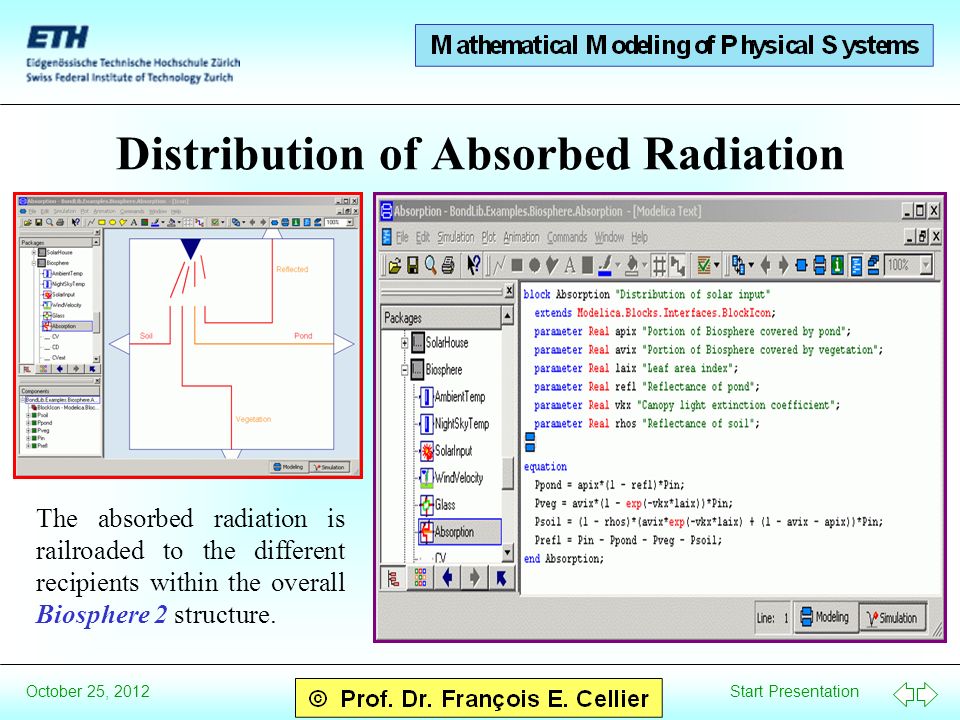This screenshot has height=720, width=960.
Task: Click yellow rectangle tool in small Icon window
Action: (102, 222)
